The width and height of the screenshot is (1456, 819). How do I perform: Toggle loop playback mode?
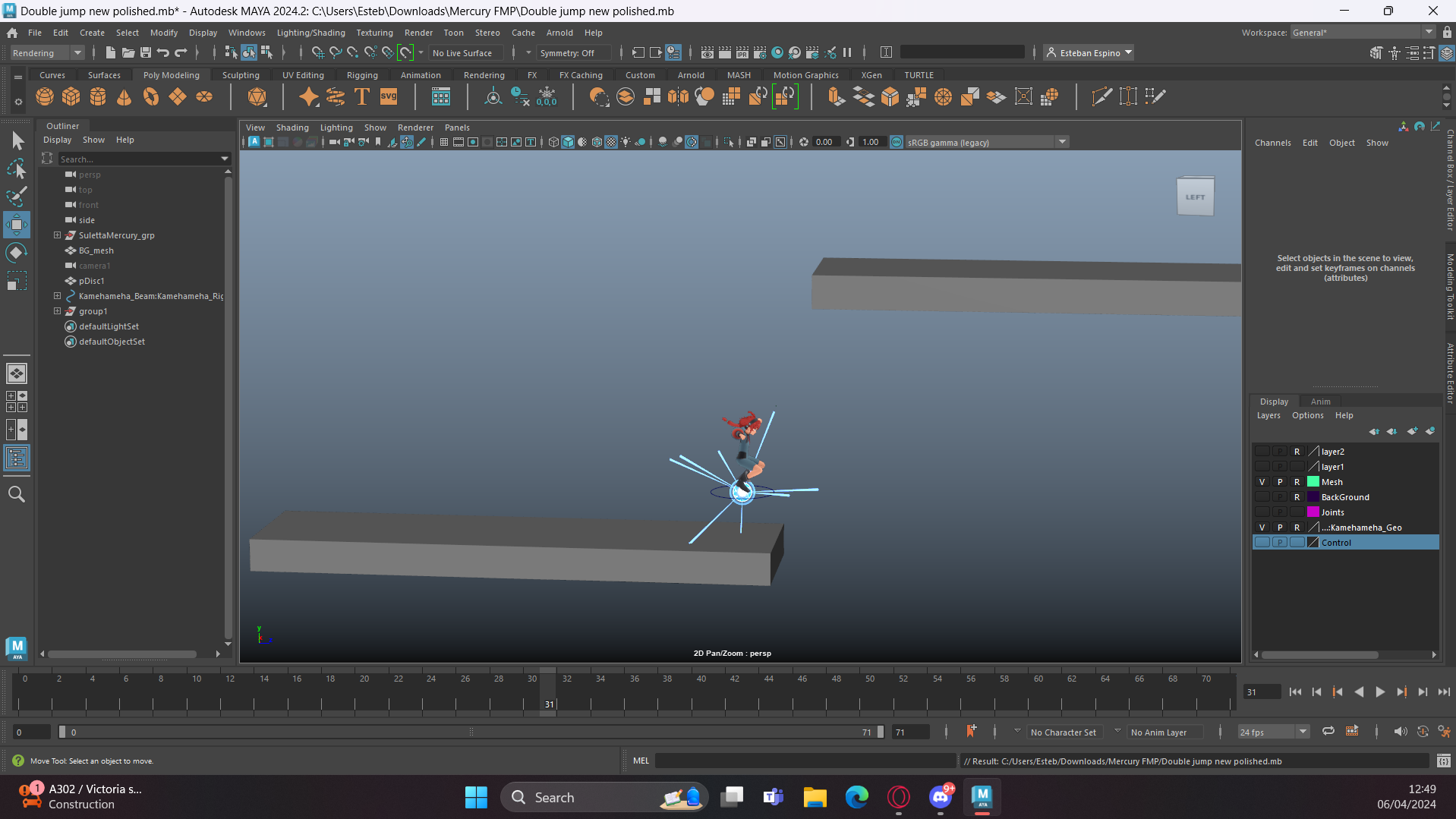(1328, 732)
